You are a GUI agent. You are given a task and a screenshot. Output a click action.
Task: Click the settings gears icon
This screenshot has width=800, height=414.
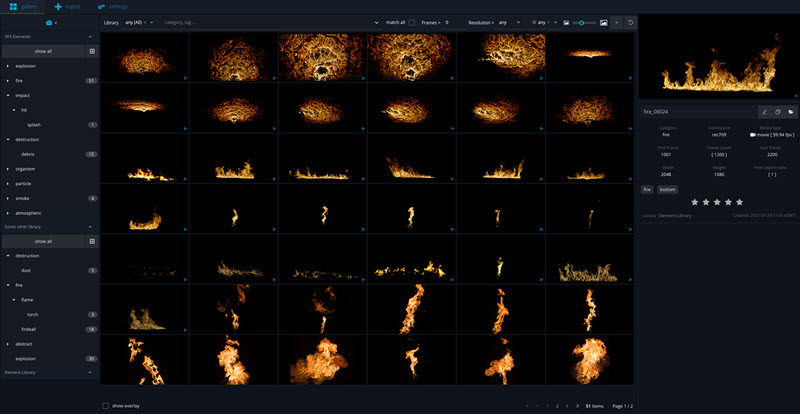(102, 7)
